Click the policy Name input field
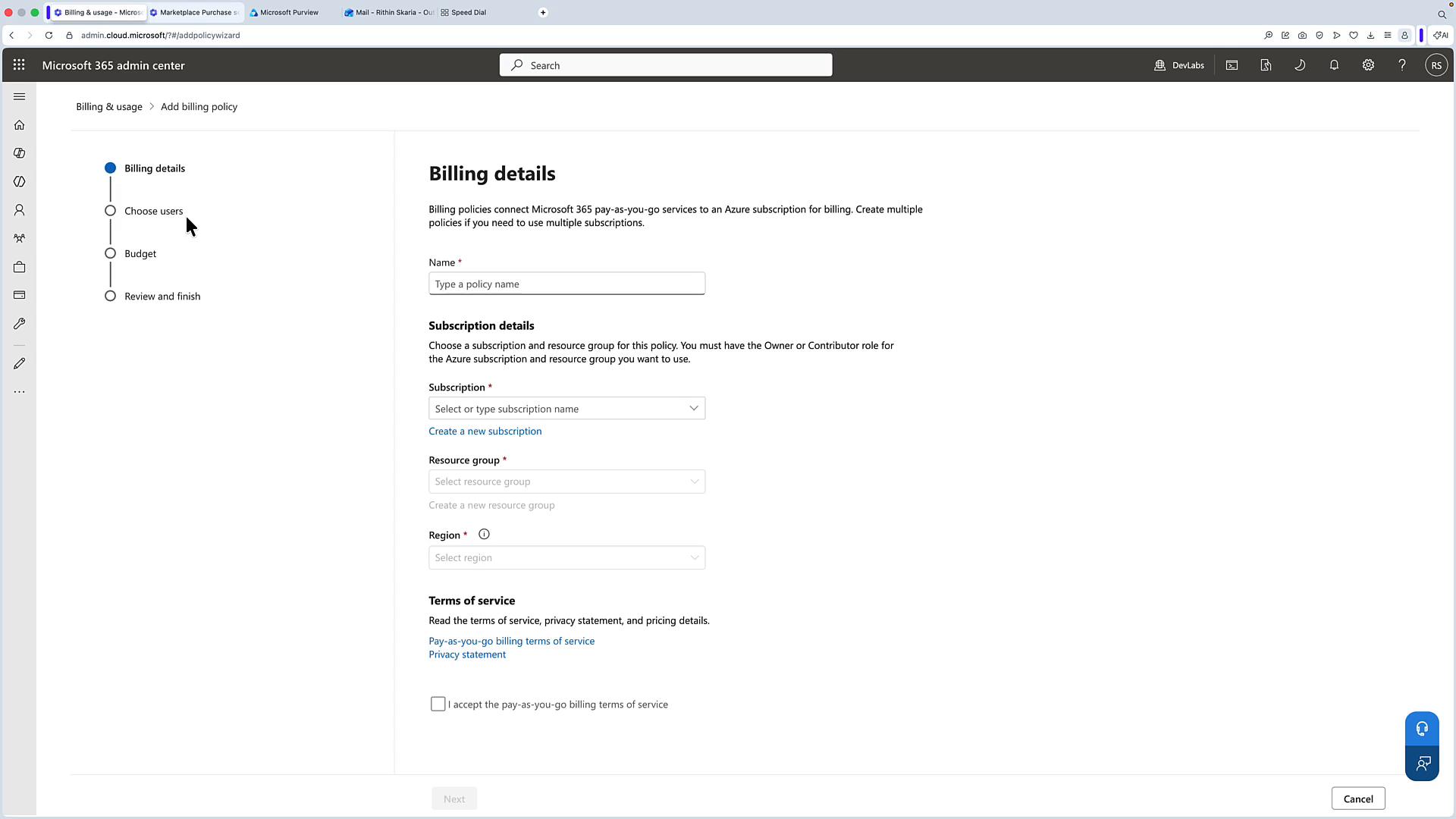1456x819 pixels. coord(566,284)
